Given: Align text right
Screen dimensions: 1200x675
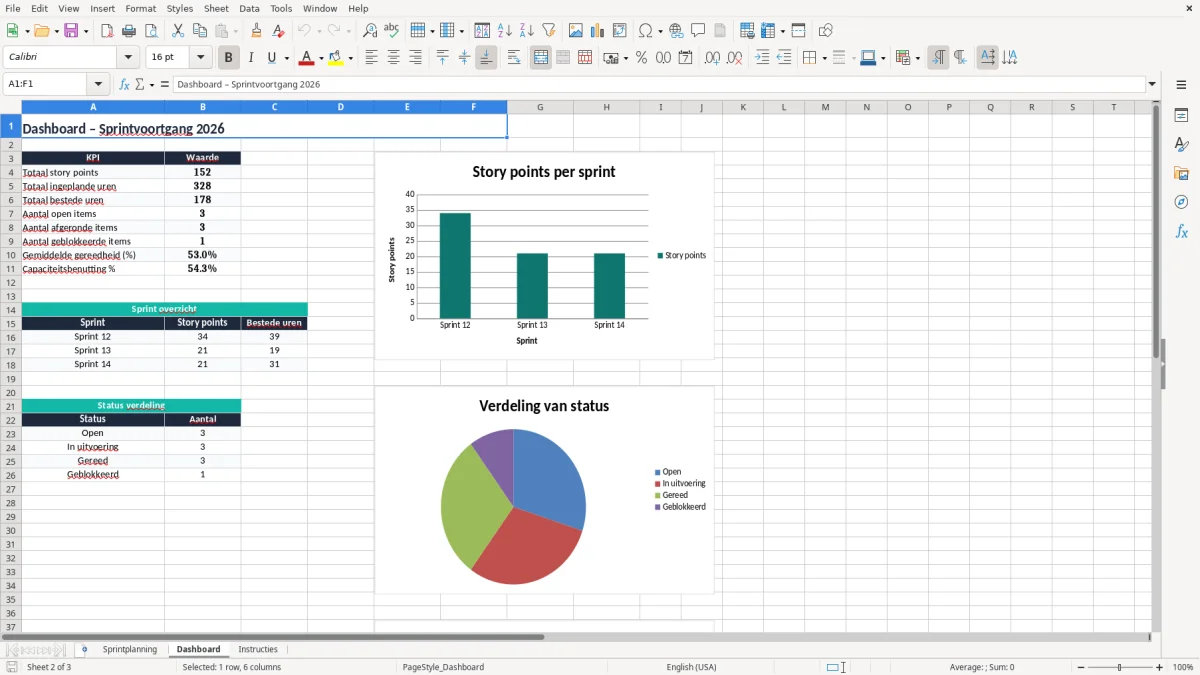Looking at the screenshot, I should (415, 58).
